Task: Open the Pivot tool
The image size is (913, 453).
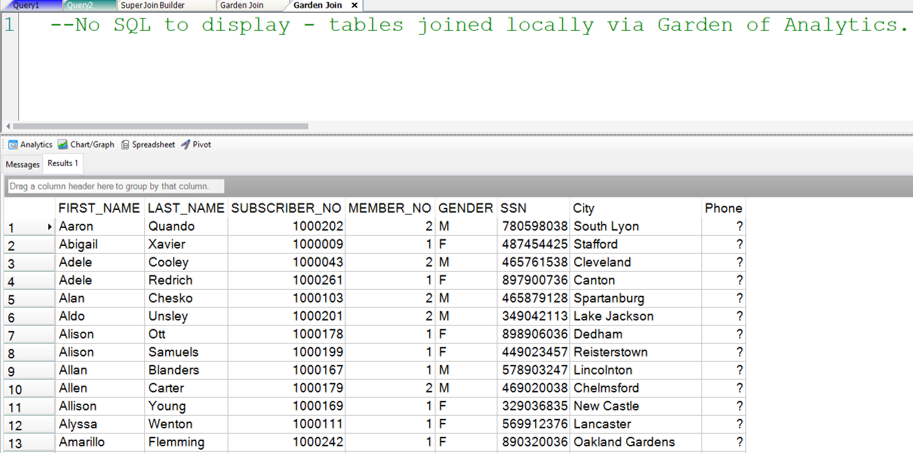Action: coord(196,145)
